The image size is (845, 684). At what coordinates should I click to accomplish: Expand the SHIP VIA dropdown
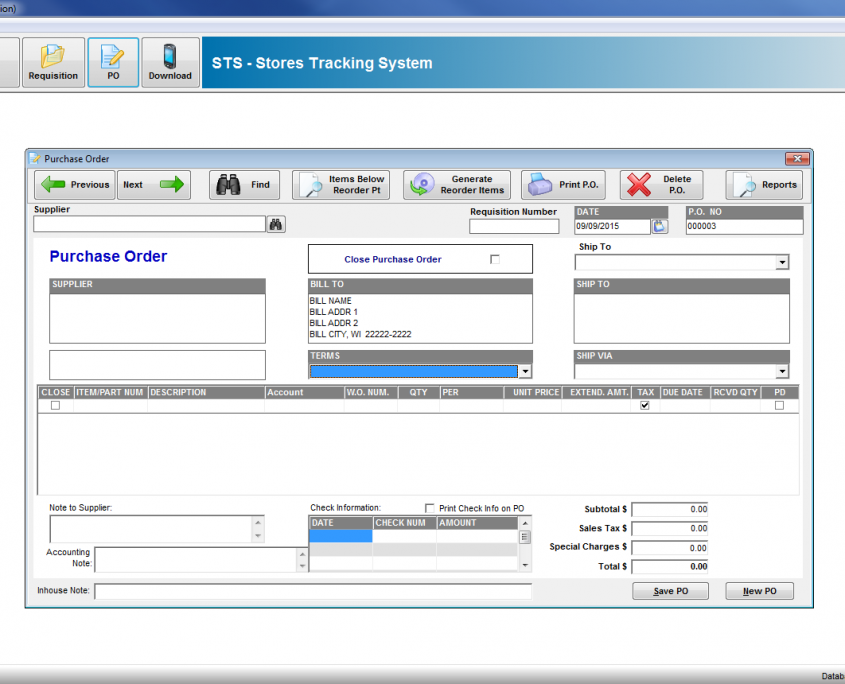click(782, 371)
